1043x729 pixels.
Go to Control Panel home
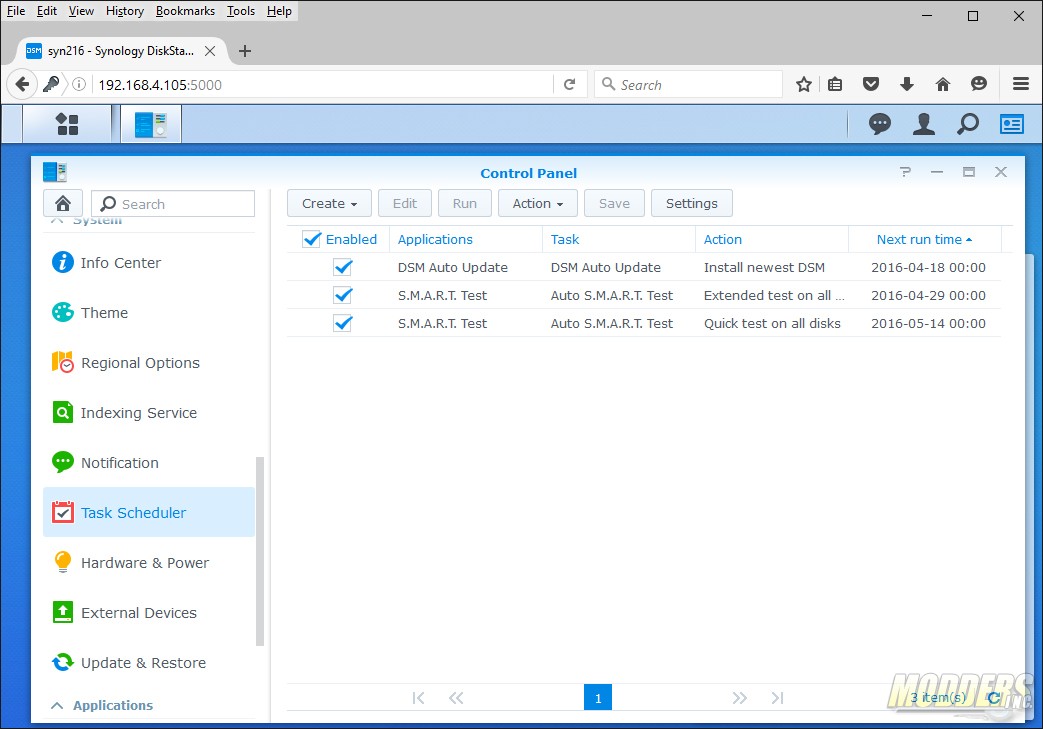click(x=63, y=203)
